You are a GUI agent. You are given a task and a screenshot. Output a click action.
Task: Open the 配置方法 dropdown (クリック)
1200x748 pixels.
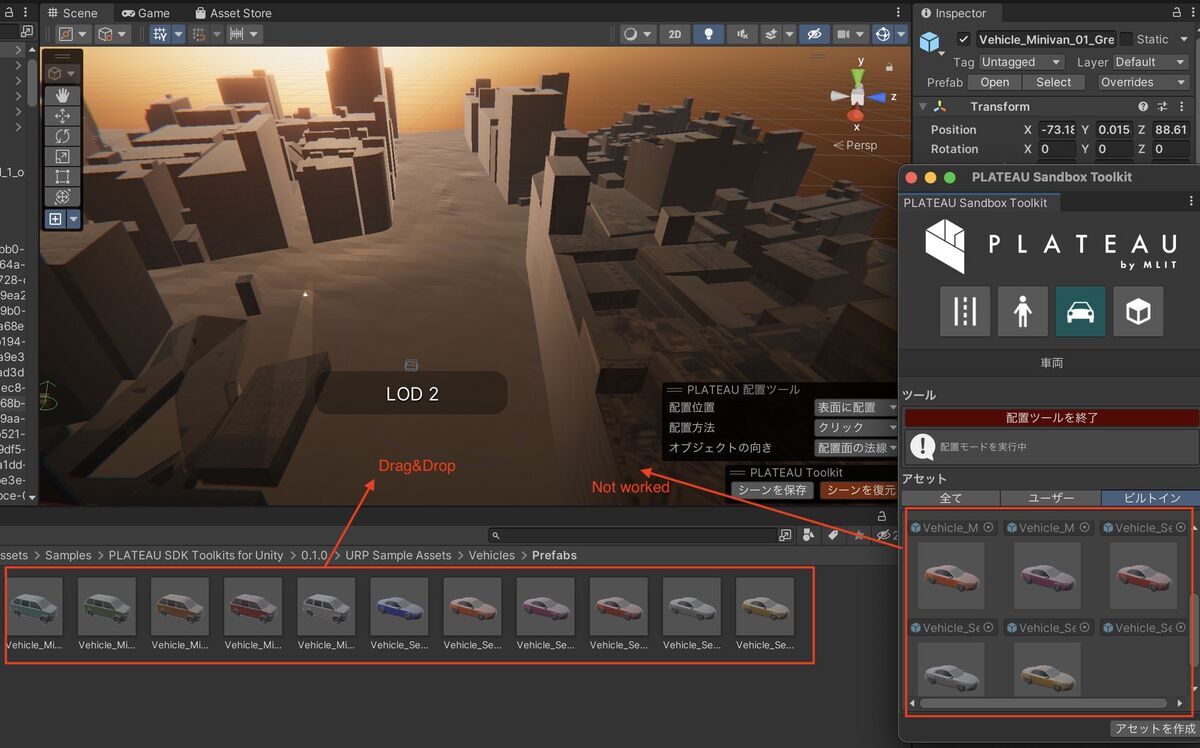856,428
